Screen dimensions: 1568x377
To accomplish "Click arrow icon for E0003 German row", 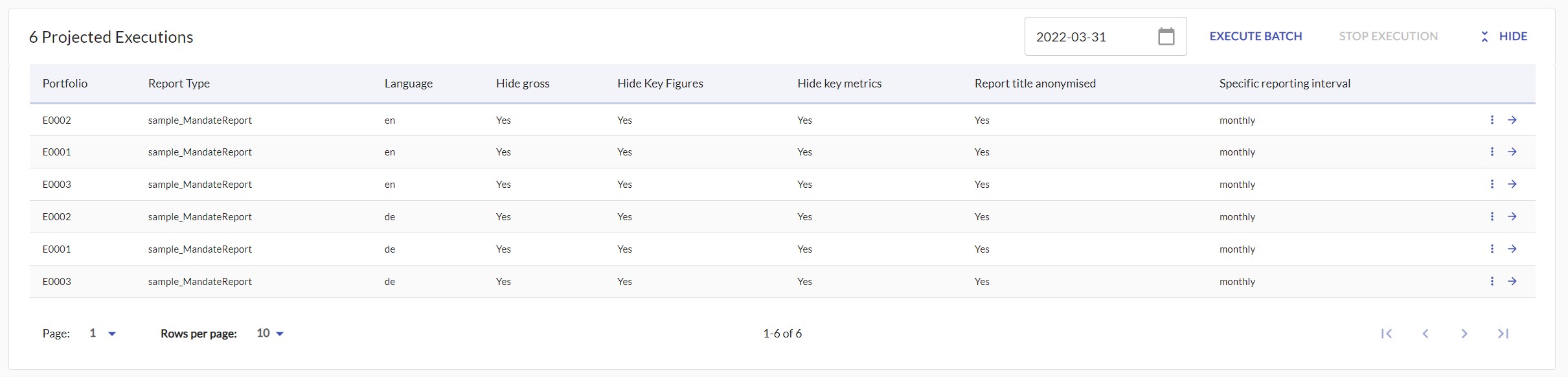I will coord(1512,281).
